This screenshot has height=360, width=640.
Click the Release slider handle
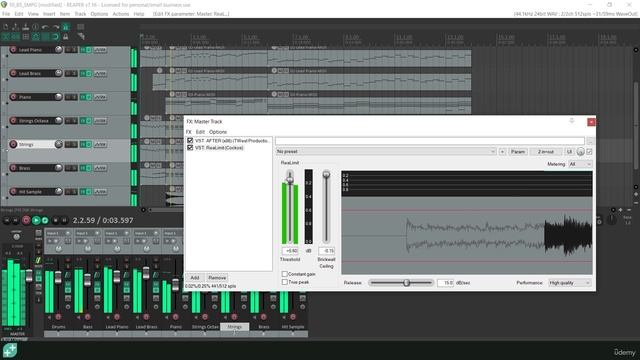tap(406, 282)
